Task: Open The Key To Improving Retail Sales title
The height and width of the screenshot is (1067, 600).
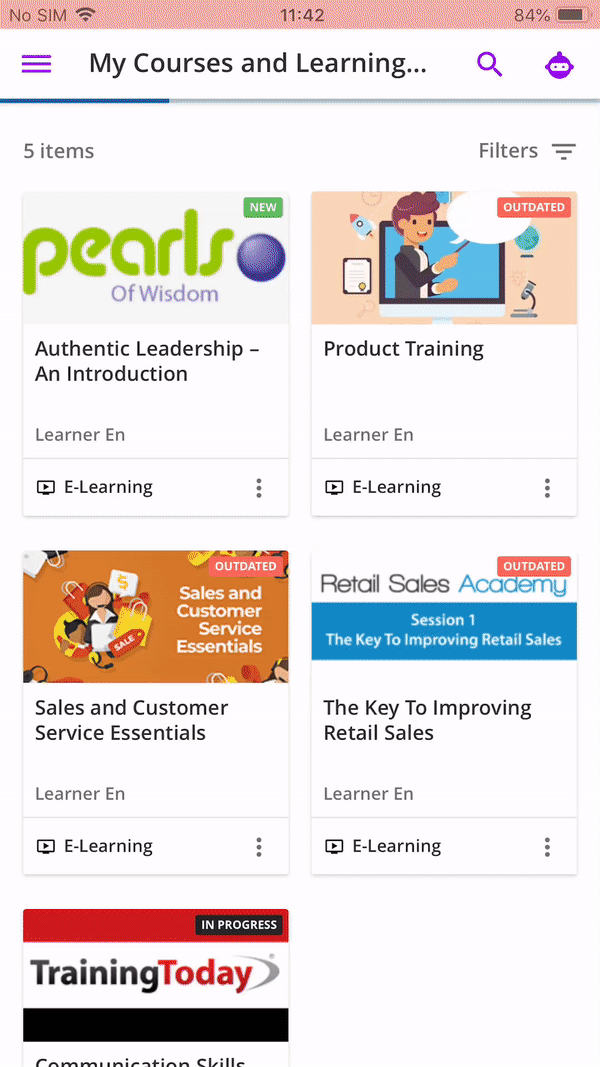Action: tap(427, 720)
